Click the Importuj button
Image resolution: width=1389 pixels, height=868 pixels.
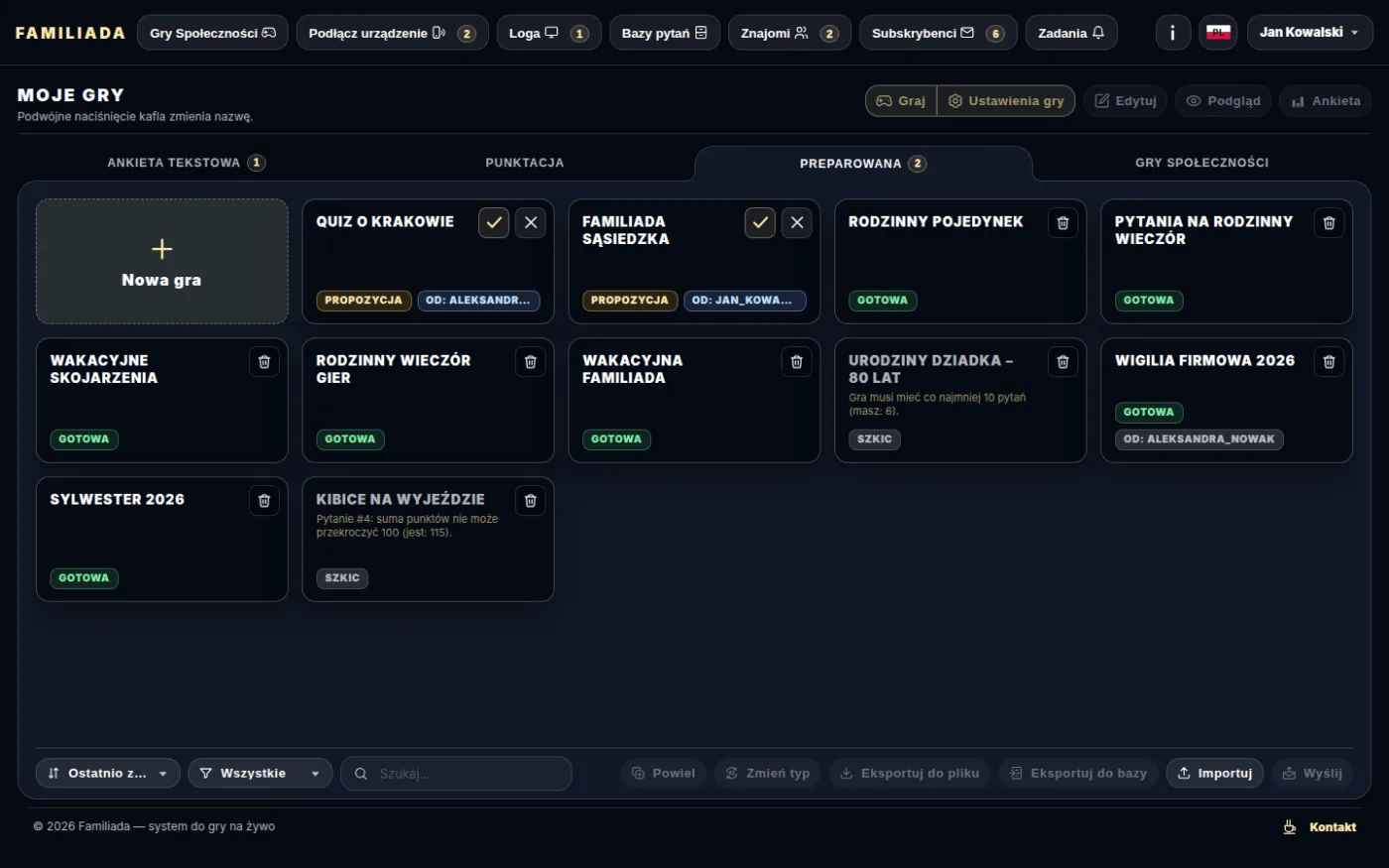[1214, 774]
